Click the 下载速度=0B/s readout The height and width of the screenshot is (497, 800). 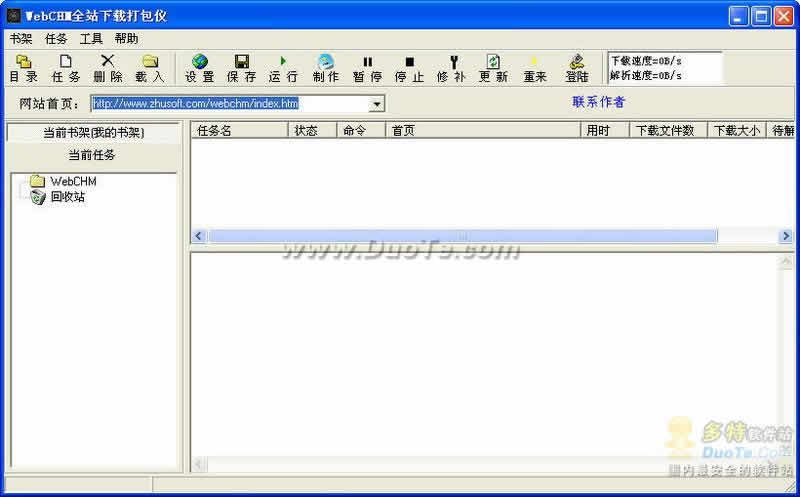click(646, 61)
